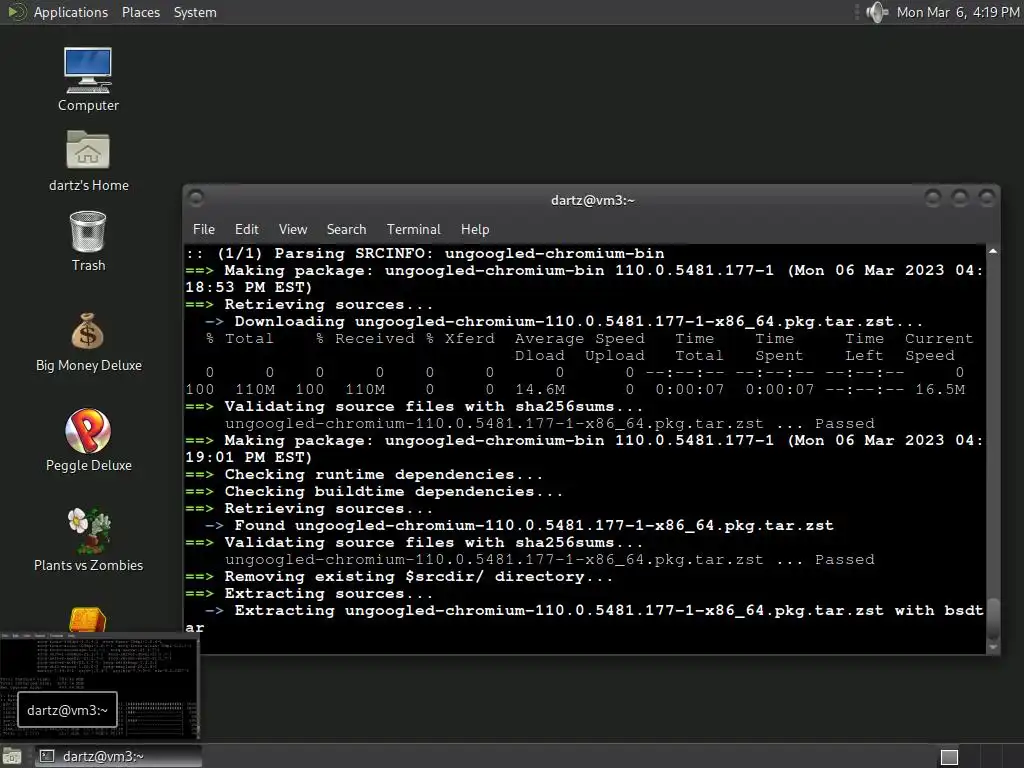Click "Checking buildtime dependencies..." text
1024x768 pixels.
(x=394, y=491)
